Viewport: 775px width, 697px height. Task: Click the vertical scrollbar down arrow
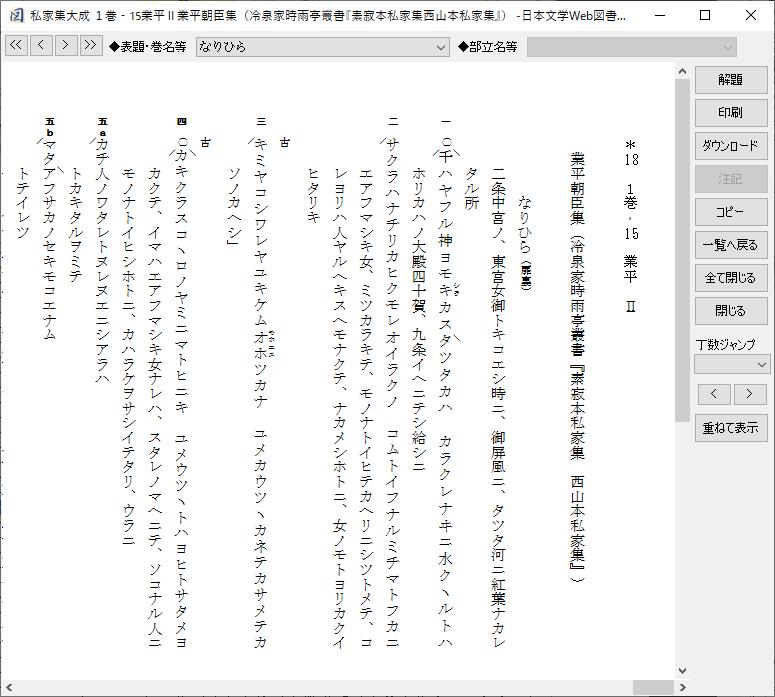683,671
